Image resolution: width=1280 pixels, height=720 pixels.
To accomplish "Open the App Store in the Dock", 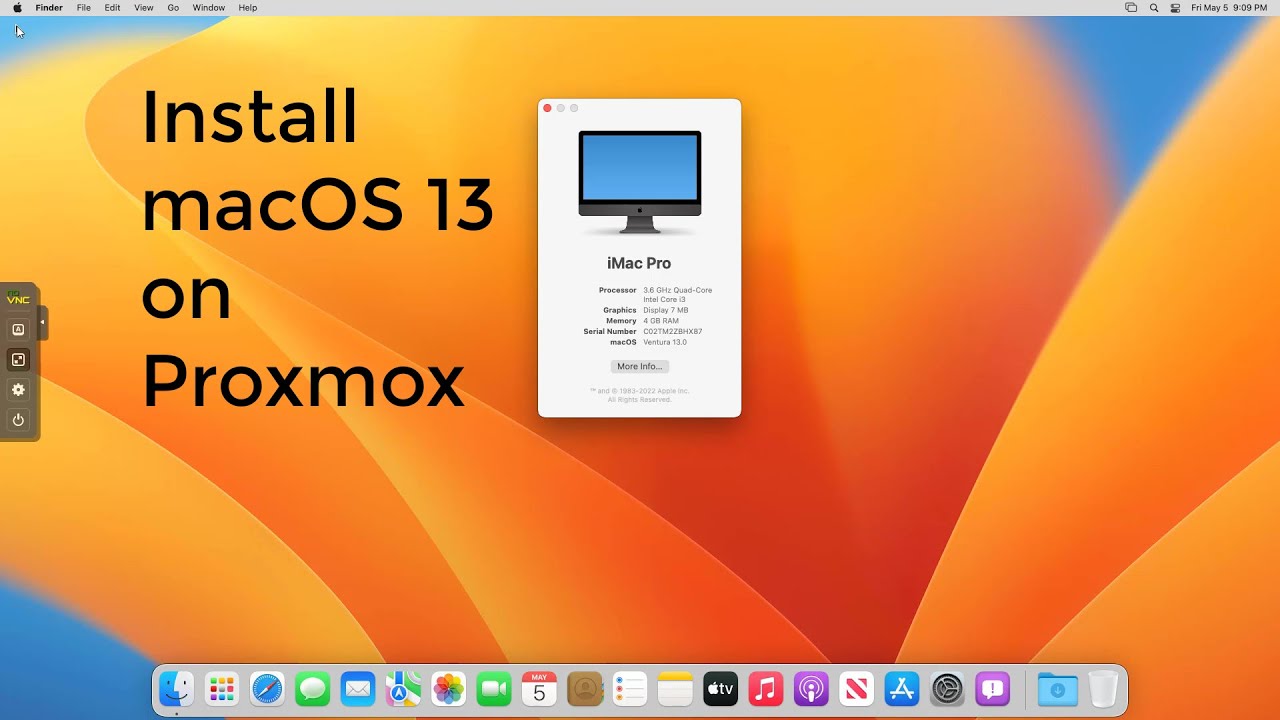I will tap(902, 689).
